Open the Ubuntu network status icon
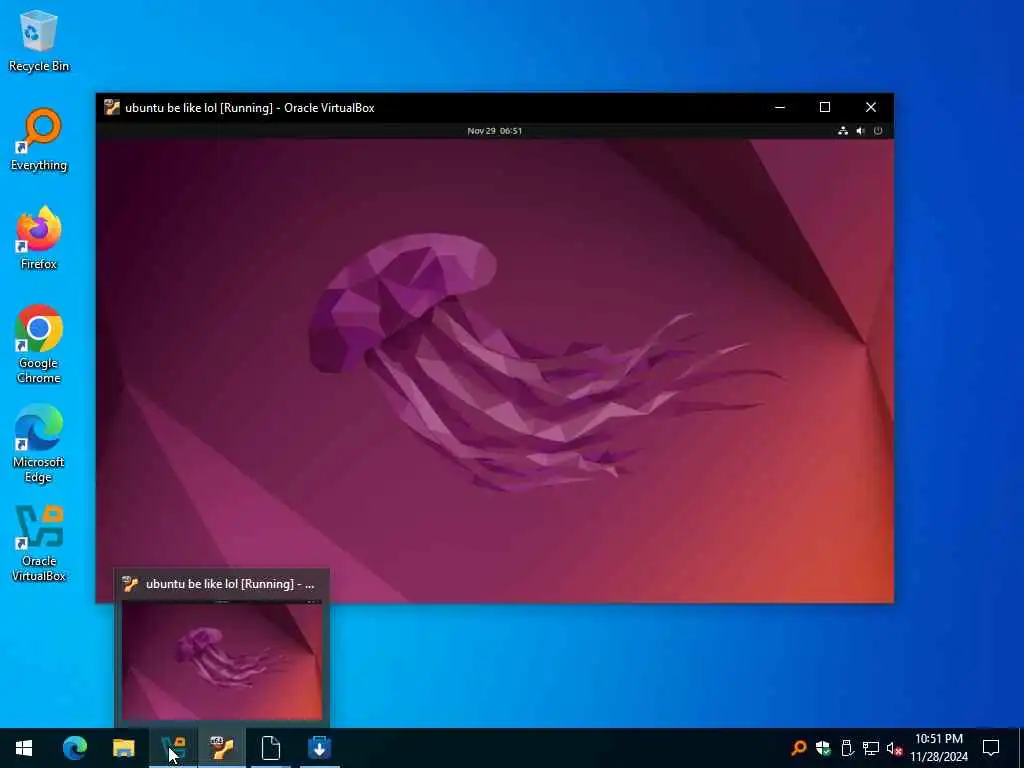This screenshot has height=768, width=1024. 843,131
